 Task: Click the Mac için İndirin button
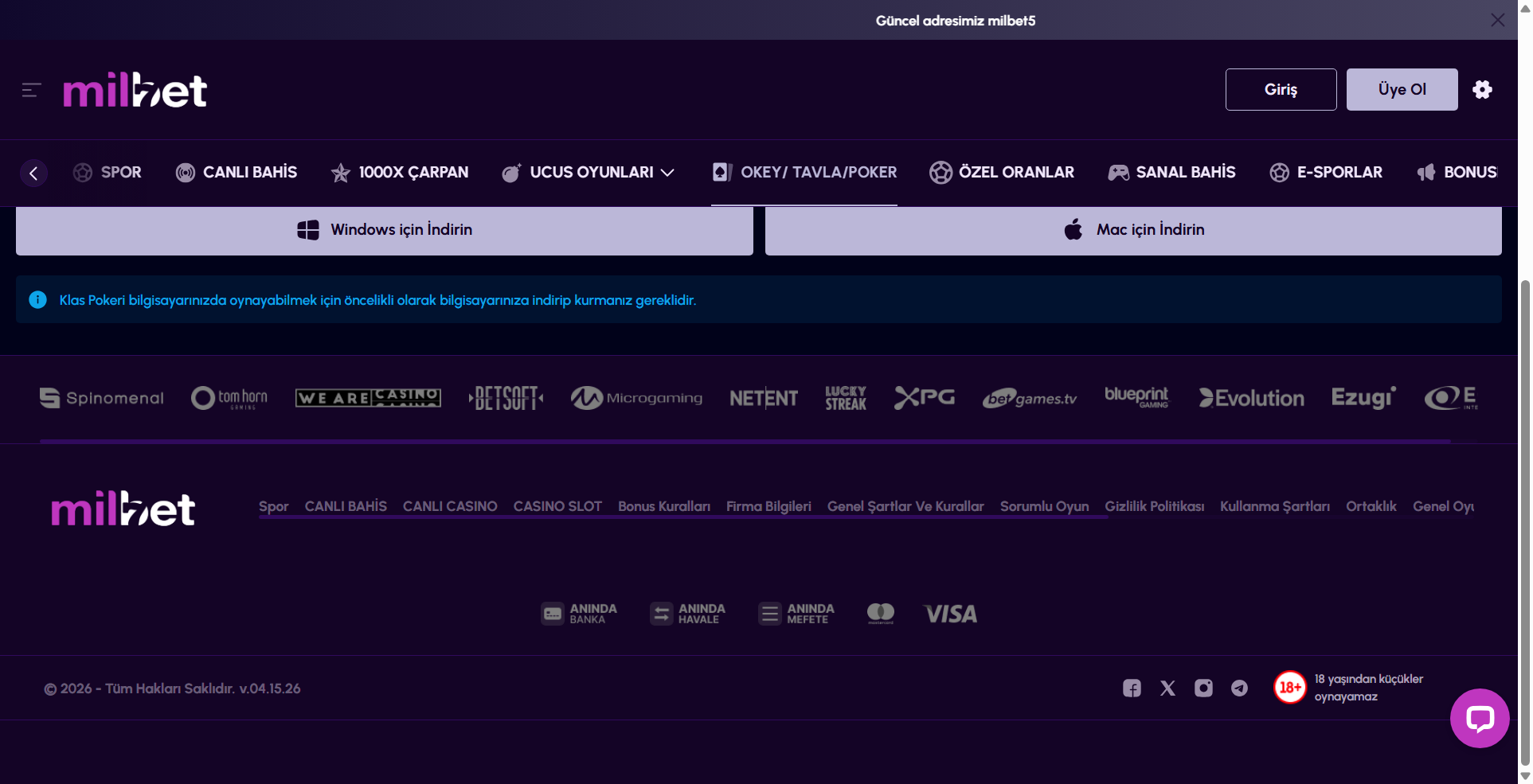1133,231
